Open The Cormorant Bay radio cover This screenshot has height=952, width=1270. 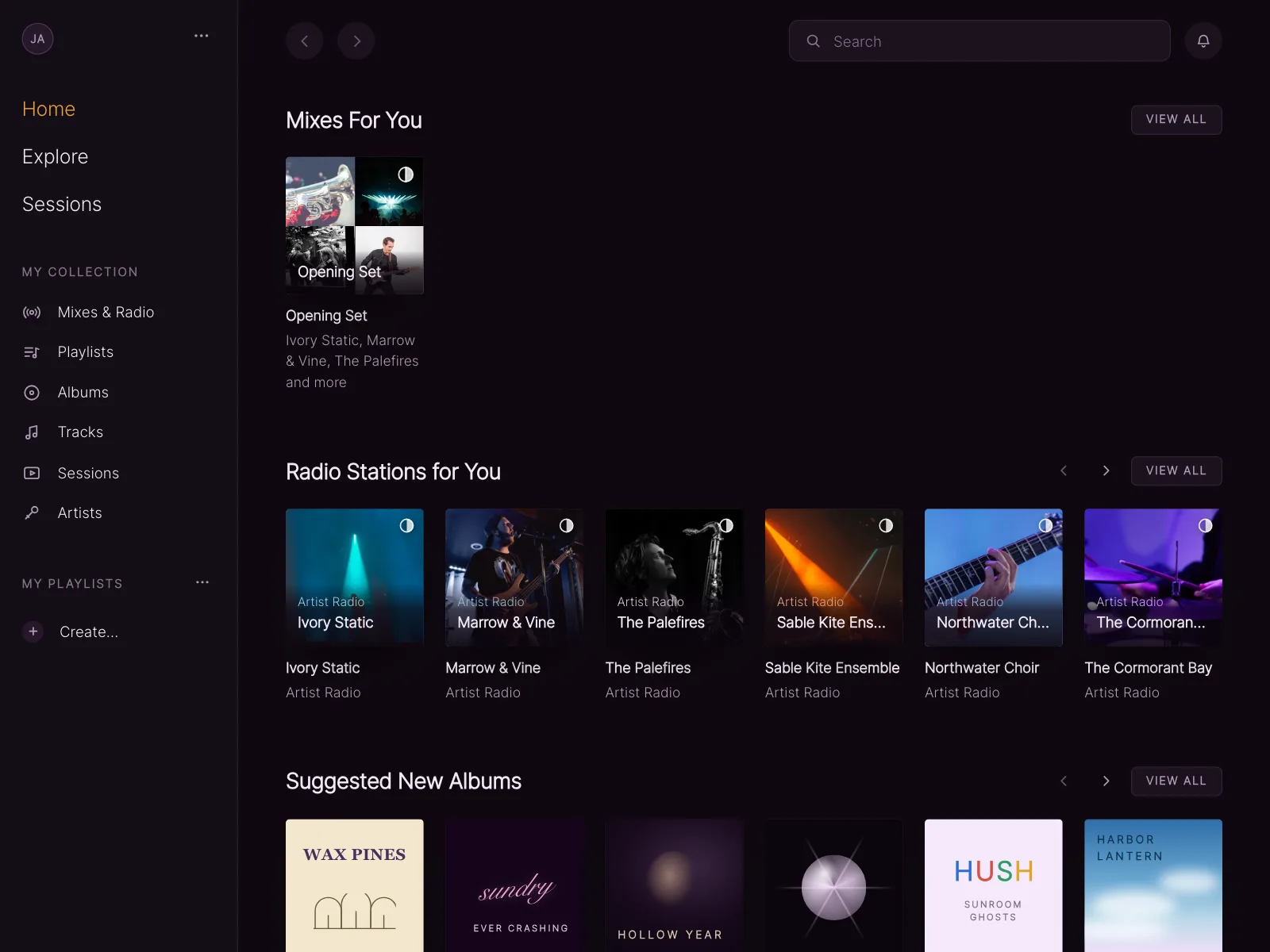pyautogui.click(x=1153, y=578)
